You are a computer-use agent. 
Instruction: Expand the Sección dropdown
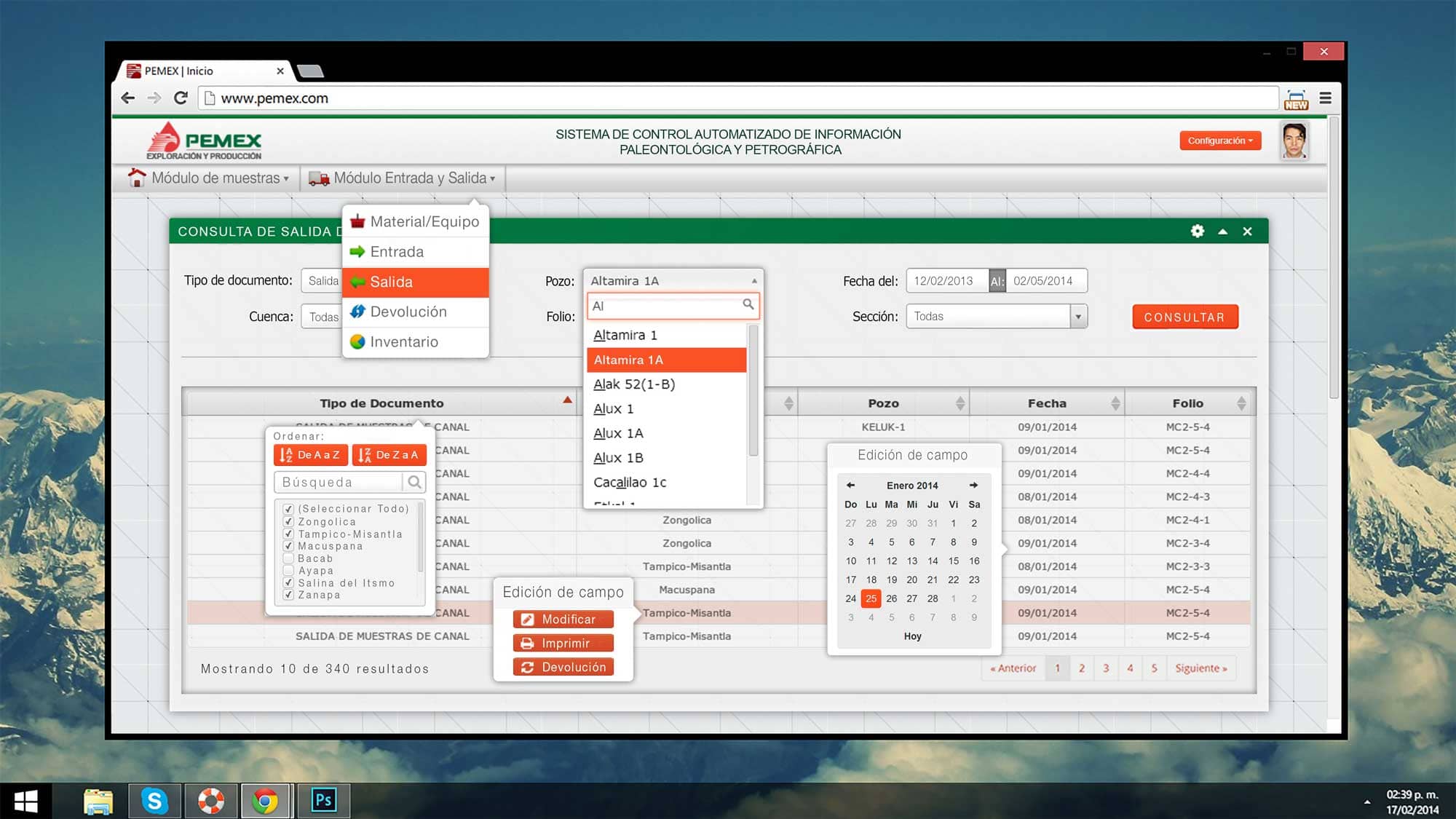click(x=1078, y=316)
